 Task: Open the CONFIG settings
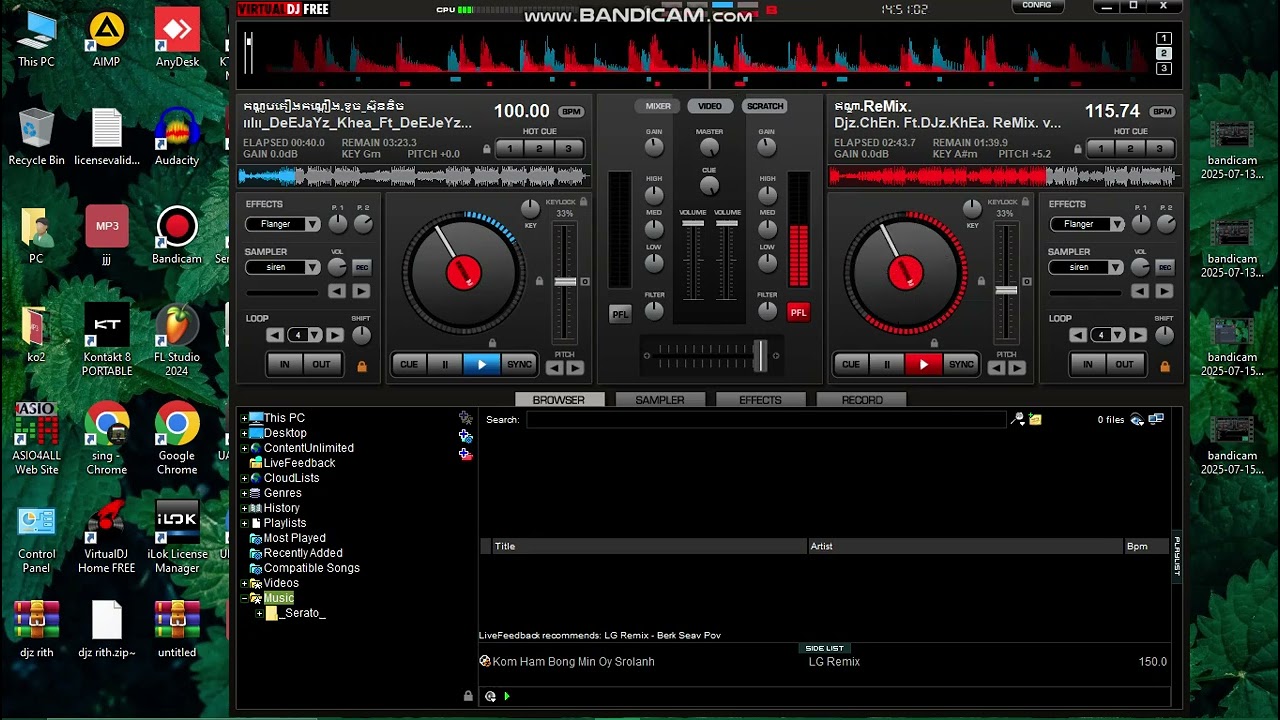click(x=1037, y=6)
